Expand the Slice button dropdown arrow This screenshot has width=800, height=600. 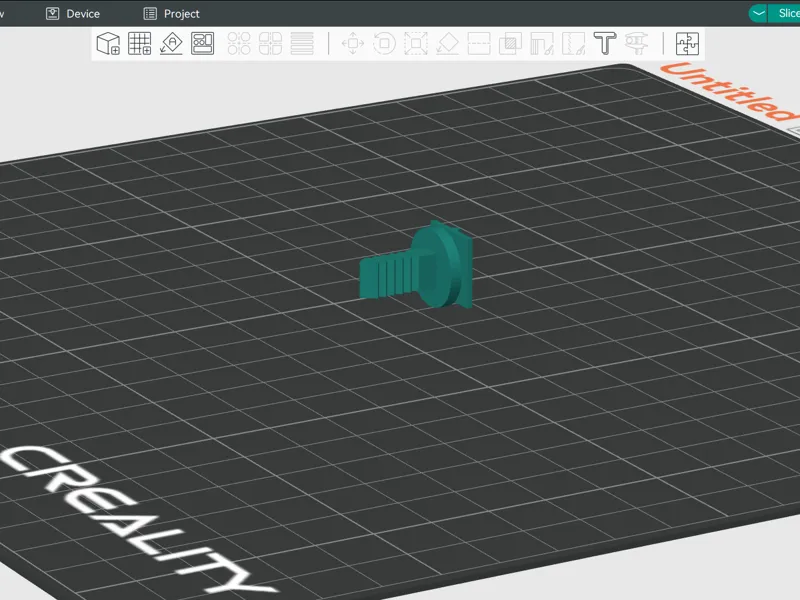pyautogui.click(x=759, y=13)
